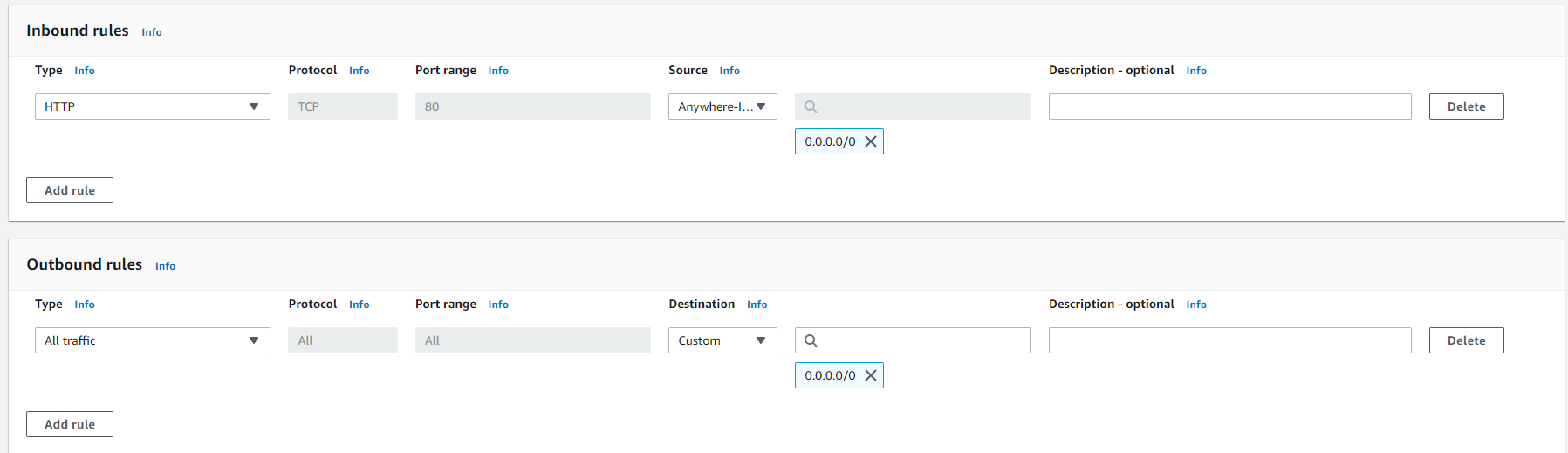Remove the inbound 0.0.0.0/0 source tag
The width and height of the screenshot is (1568, 453).
tap(871, 141)
